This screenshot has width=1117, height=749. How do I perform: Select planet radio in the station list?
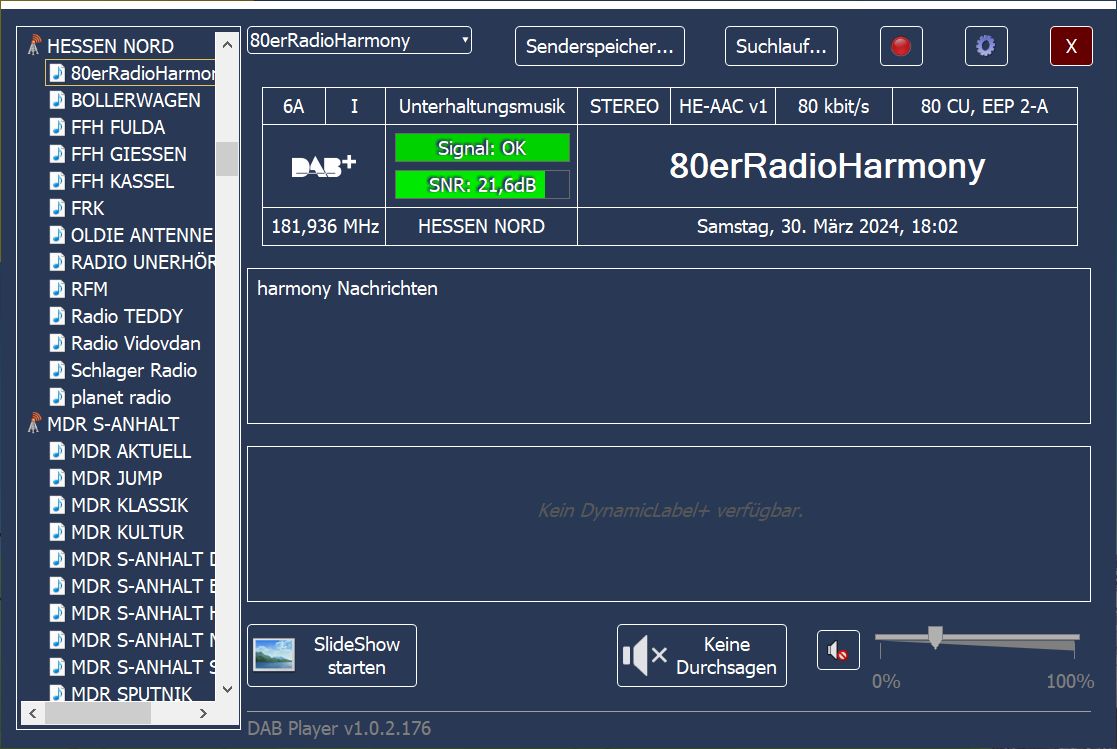tap(120, 397)
